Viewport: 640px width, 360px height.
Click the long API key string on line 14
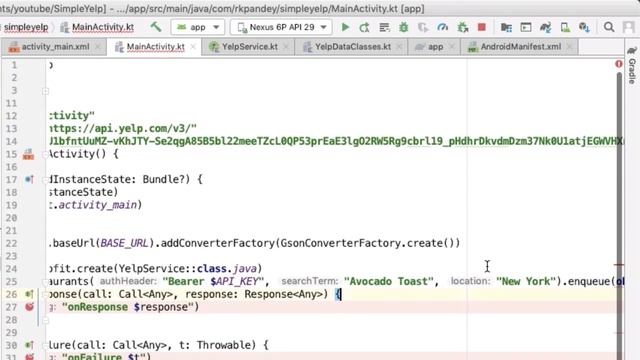(x=335, y=141)
